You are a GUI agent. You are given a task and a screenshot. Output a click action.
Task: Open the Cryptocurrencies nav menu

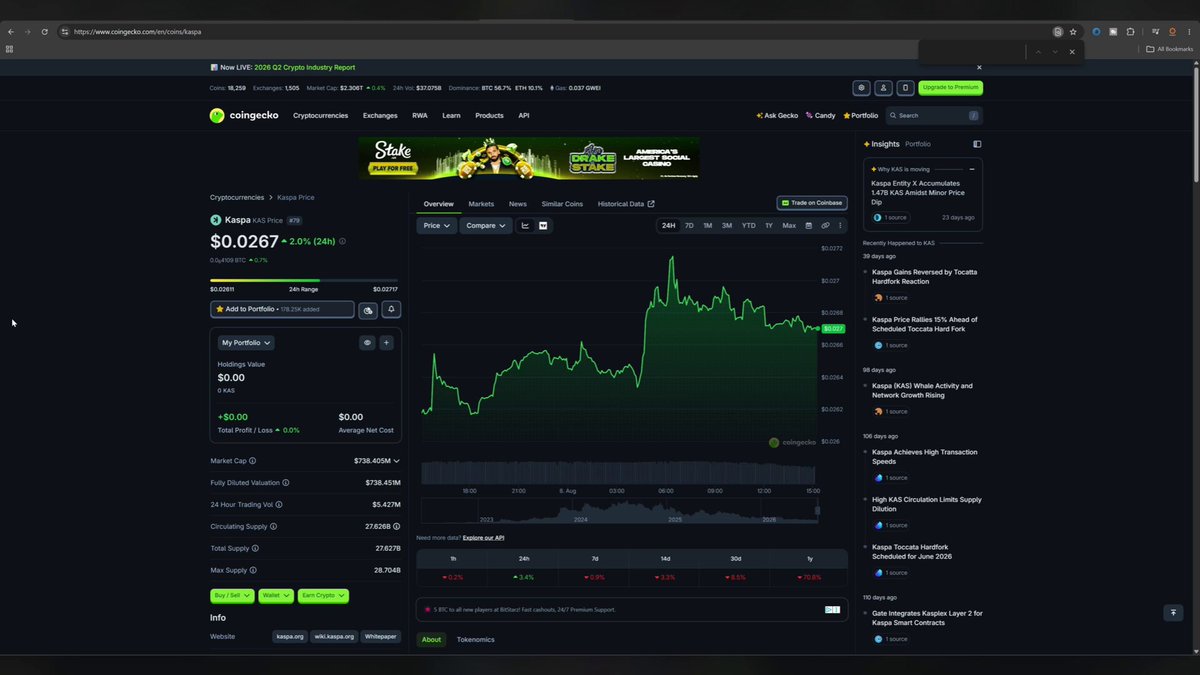[320, 115]
